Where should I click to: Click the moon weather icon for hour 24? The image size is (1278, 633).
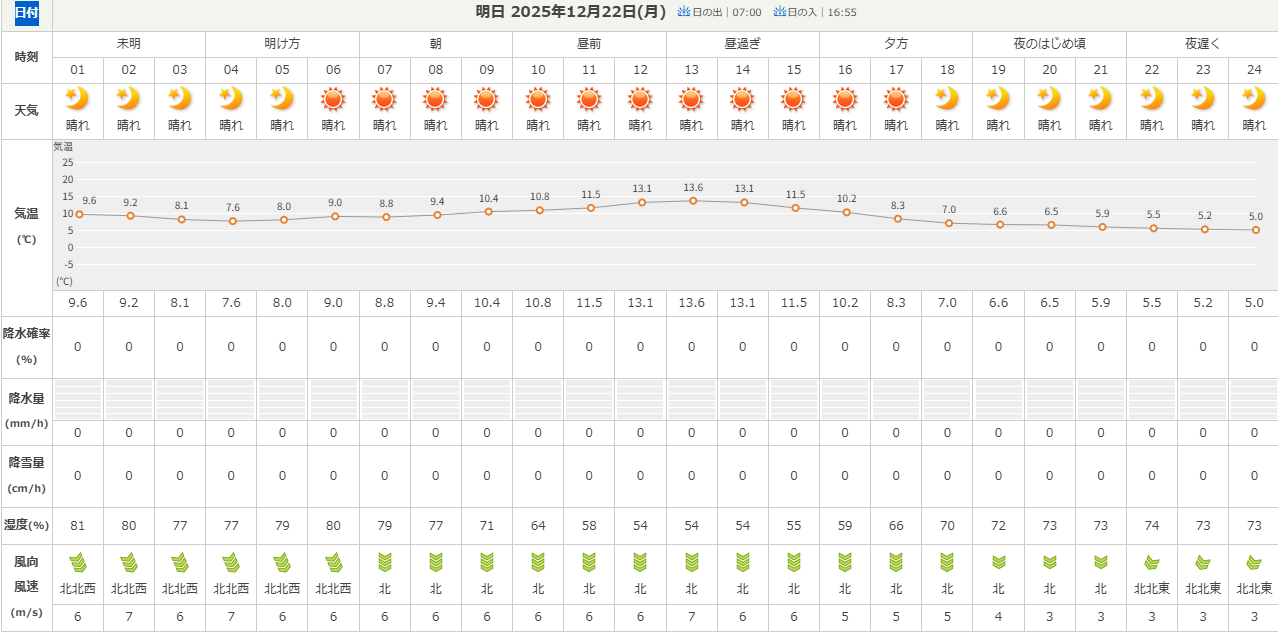tap(1253, 99)
